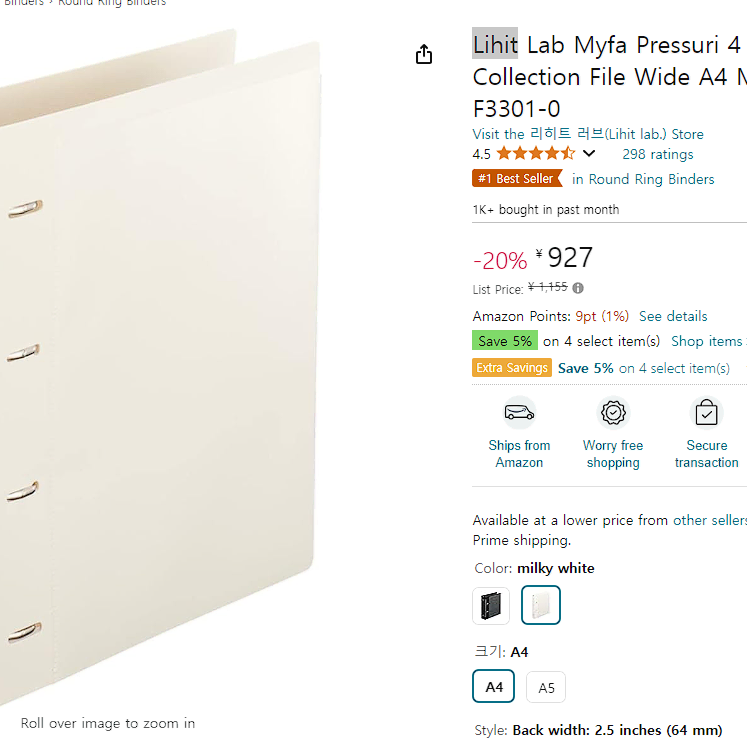
Task: Click the Ships from Amazon truck icon
Action: click(519, 413)
